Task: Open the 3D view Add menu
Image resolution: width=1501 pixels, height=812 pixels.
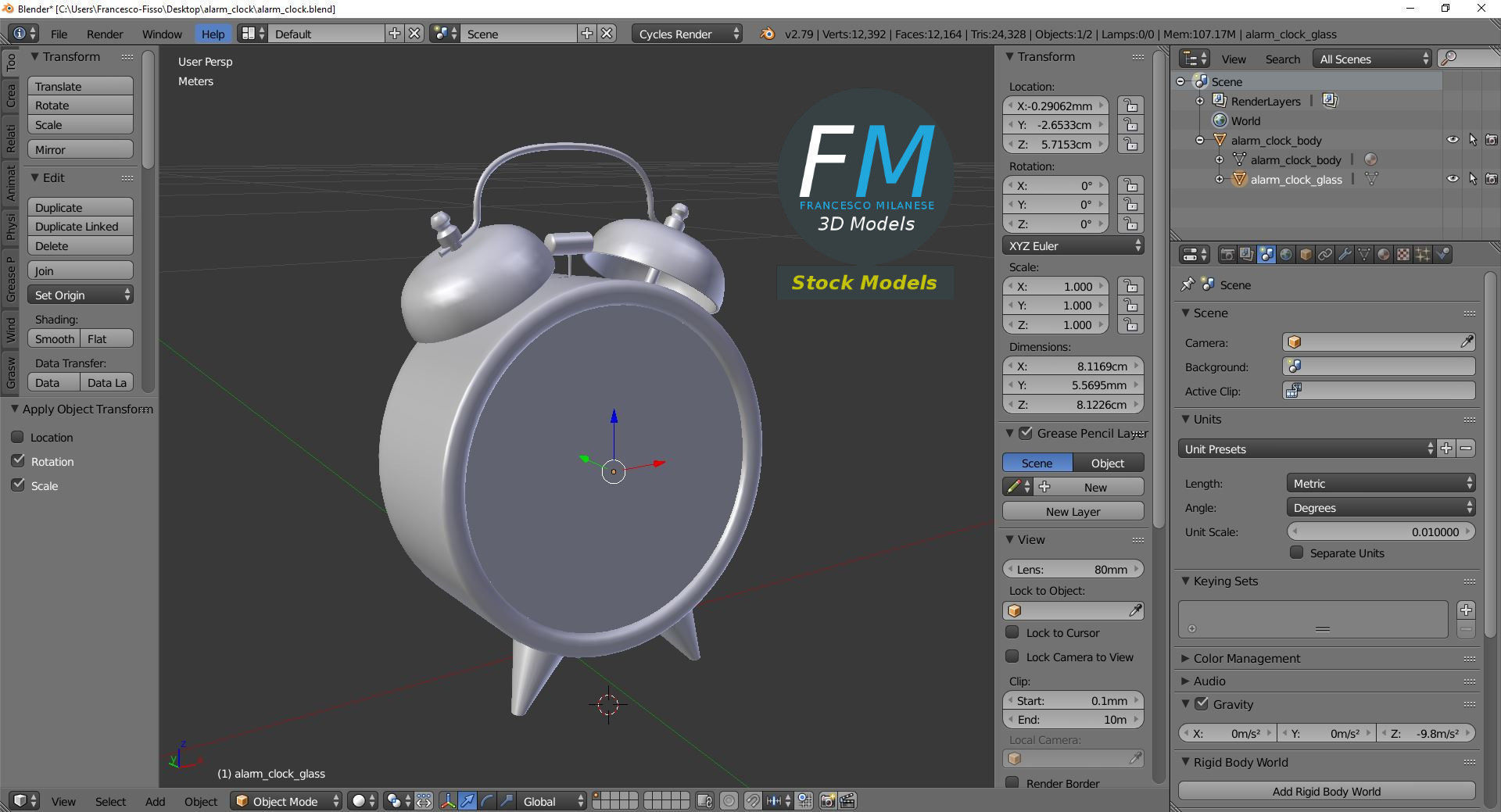Action: pos(155,801)
